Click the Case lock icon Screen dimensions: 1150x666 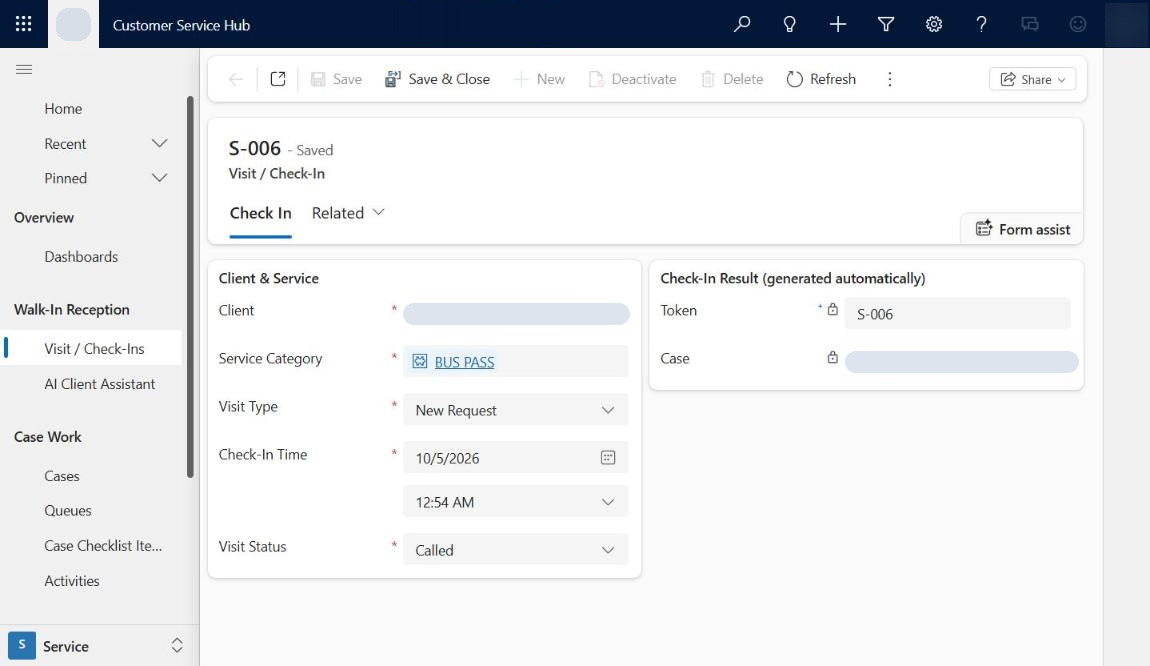[832, 358]
